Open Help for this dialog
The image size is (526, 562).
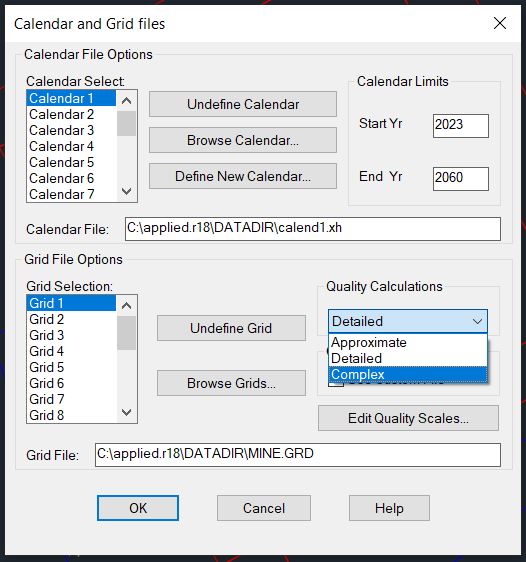coord(389,508)
